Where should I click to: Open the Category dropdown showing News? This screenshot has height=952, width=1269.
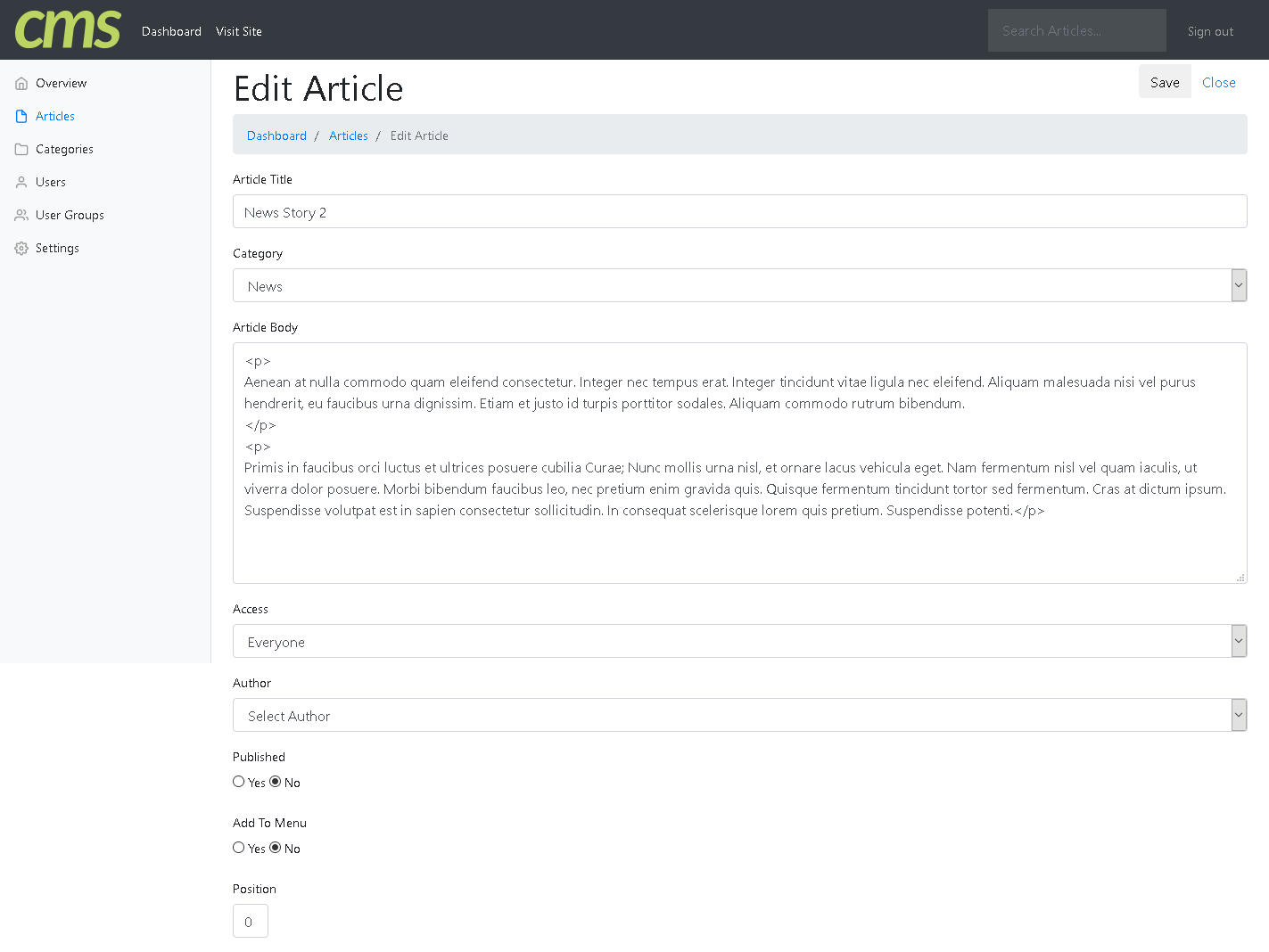click(x=739, y=286)
